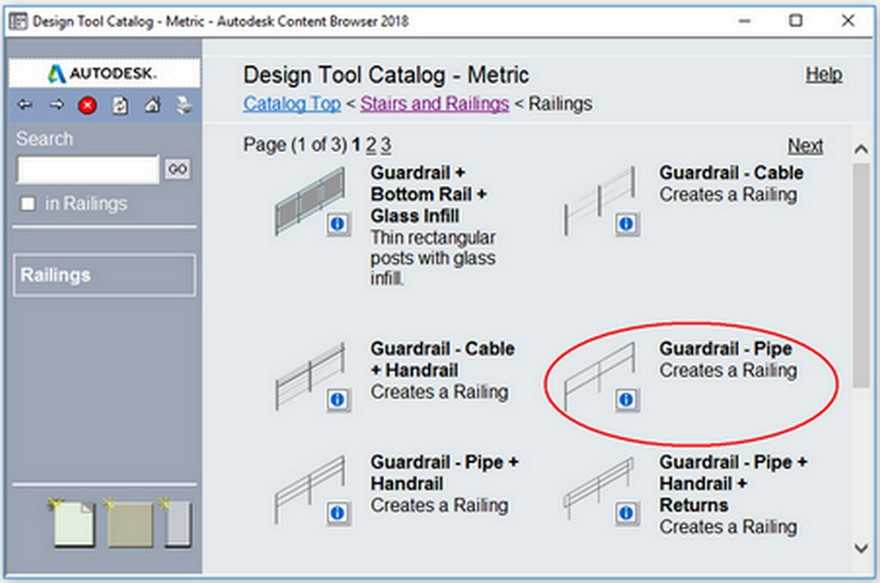Open the Catalog Top breadcrumb link
The image size is (880, 583).
[292, 104]
